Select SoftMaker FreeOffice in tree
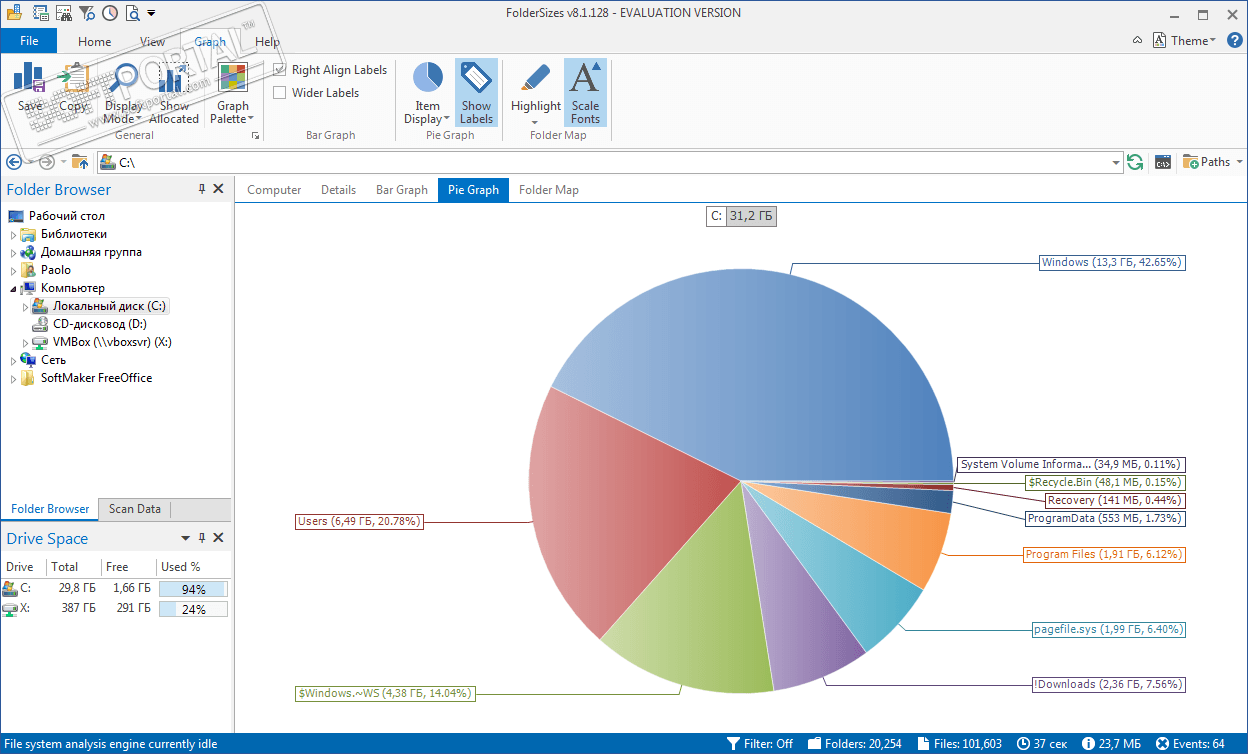The height and width of the screenshot is (754, 1248). pyautogui.click(x=96, y=378)
